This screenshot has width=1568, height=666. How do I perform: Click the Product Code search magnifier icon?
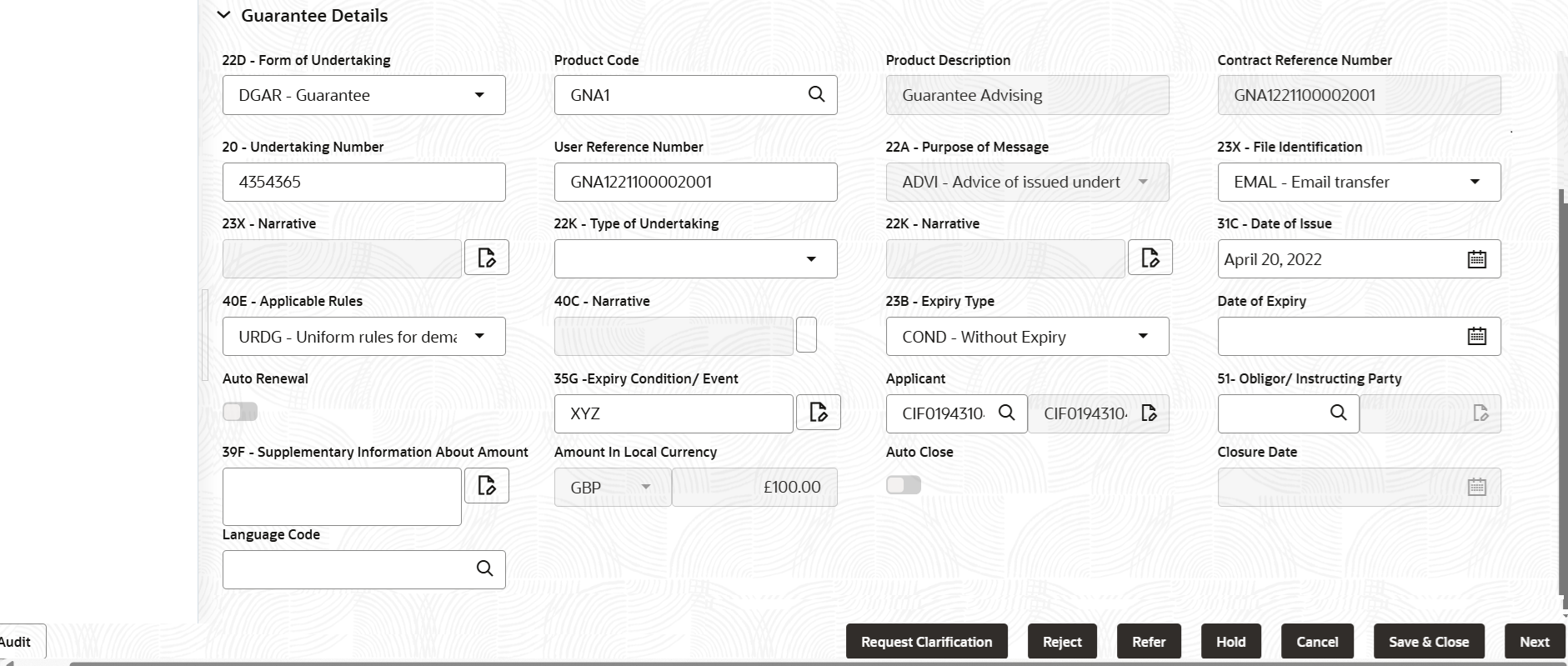coord(816,94)
